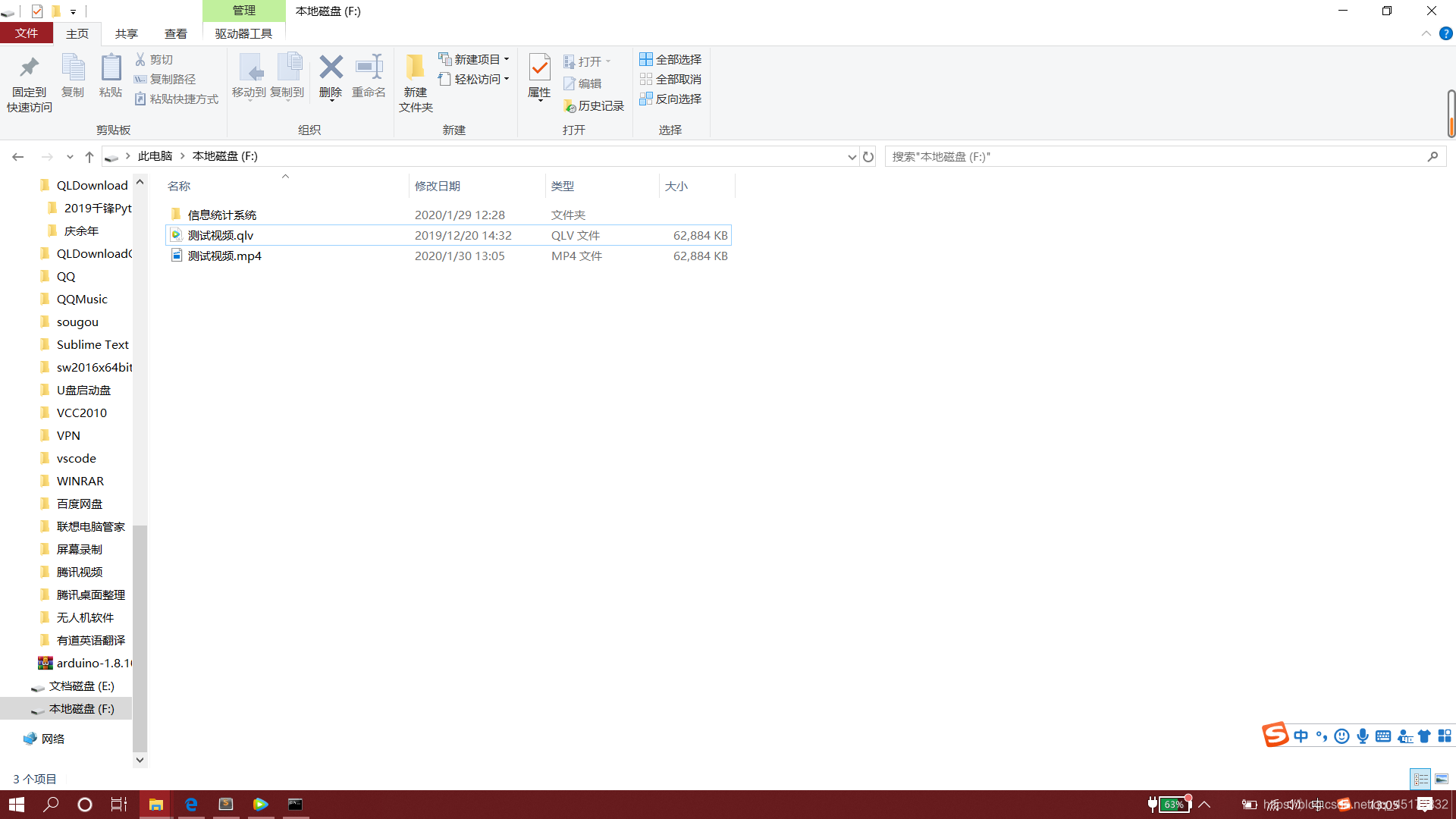Switch to large icons view layout
The width and height of the screenshot is (1456, 819).
pyautogui.click(x=1442, y=779)
